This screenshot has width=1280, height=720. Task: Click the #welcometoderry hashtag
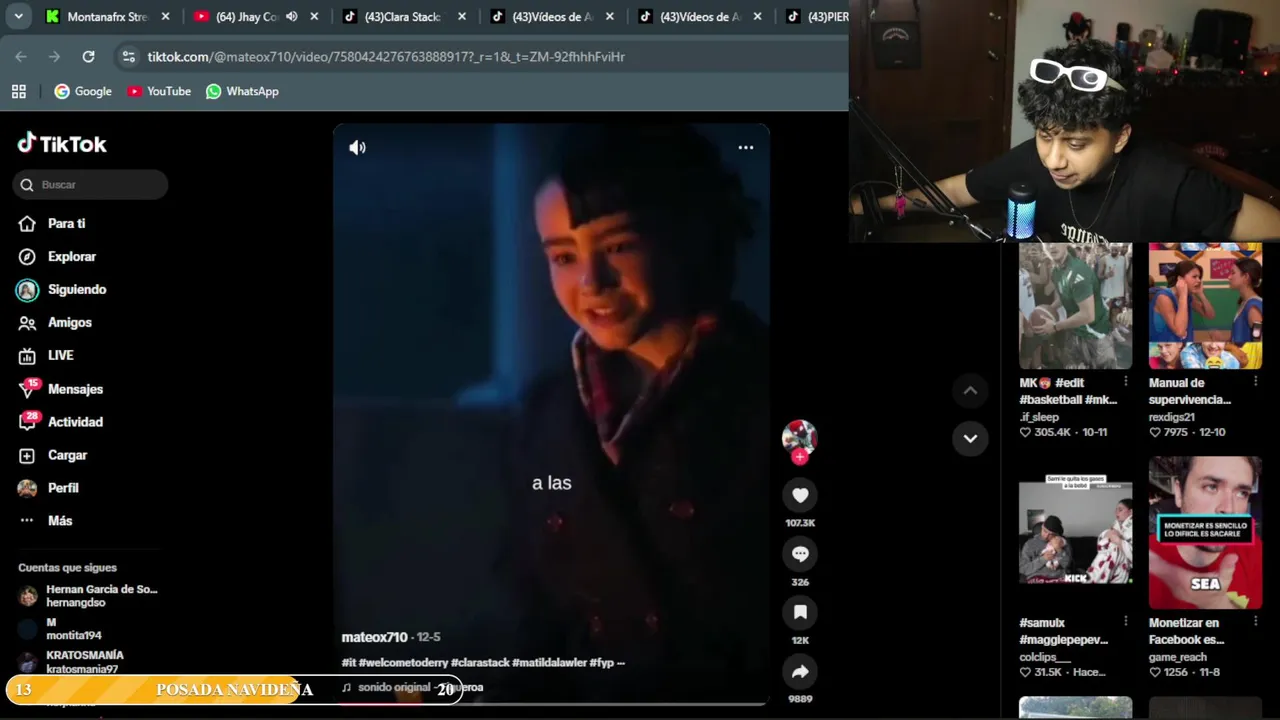[403, 662]
